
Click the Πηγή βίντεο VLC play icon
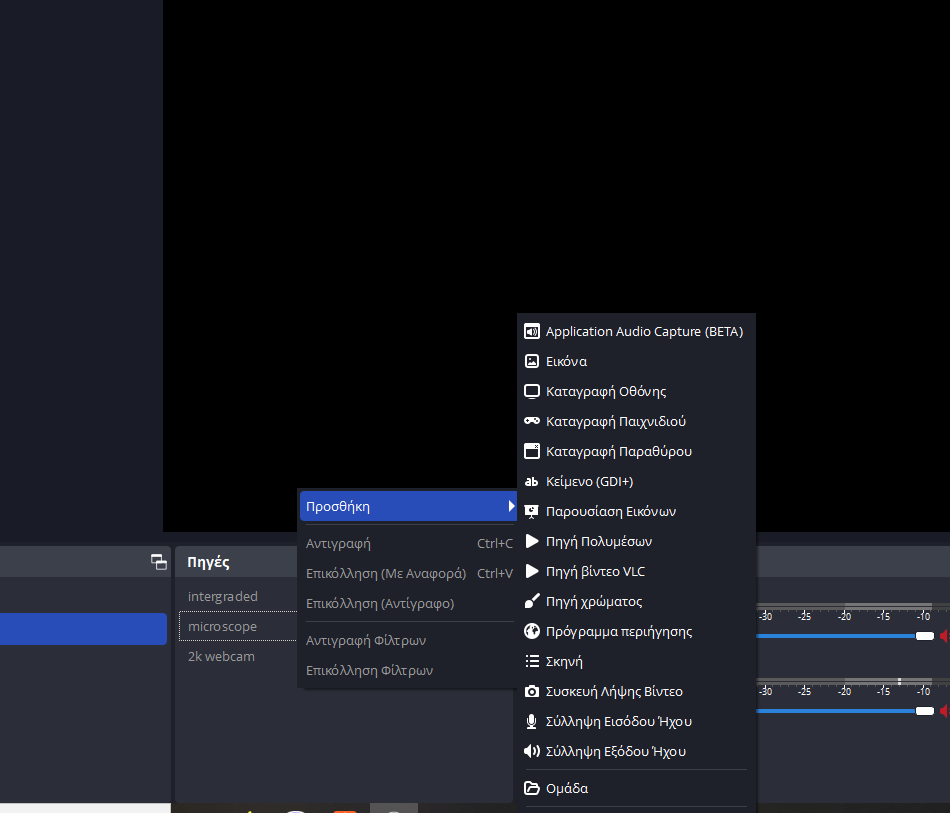[531, 571]
